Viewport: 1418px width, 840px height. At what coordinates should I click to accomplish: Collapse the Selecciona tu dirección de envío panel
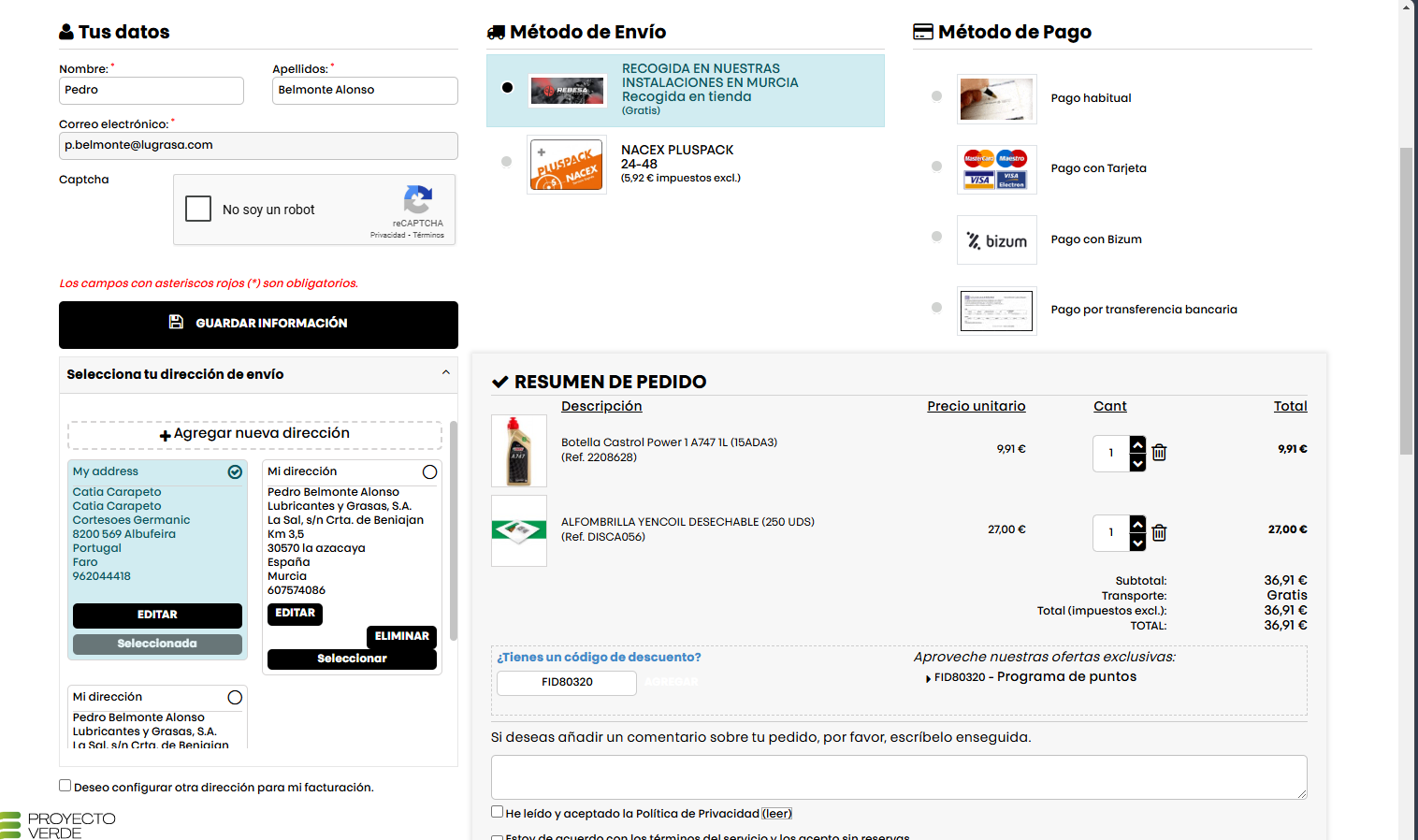click(446, 373)
